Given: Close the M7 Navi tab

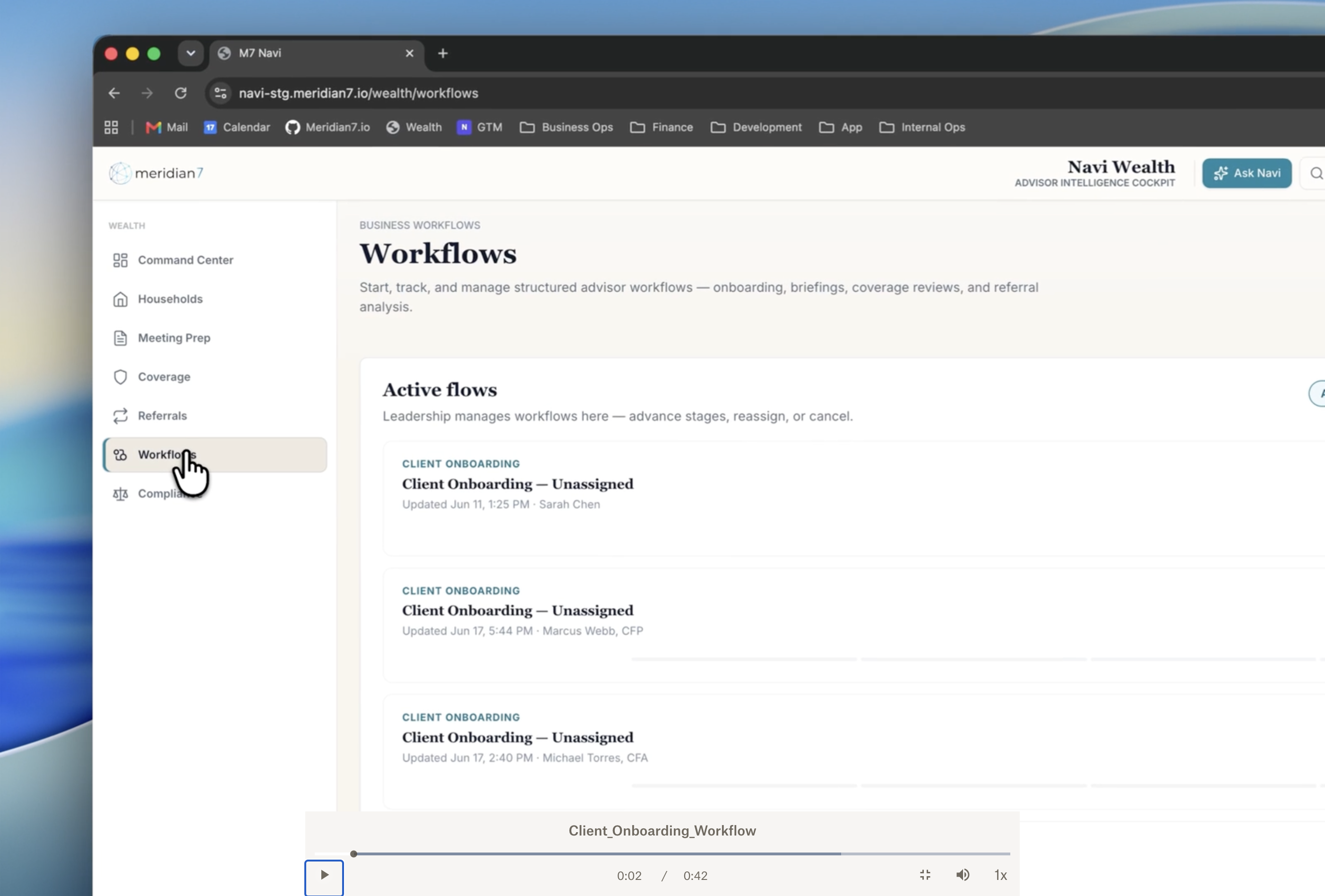Looking at the screenshot, I should point(409,53).
